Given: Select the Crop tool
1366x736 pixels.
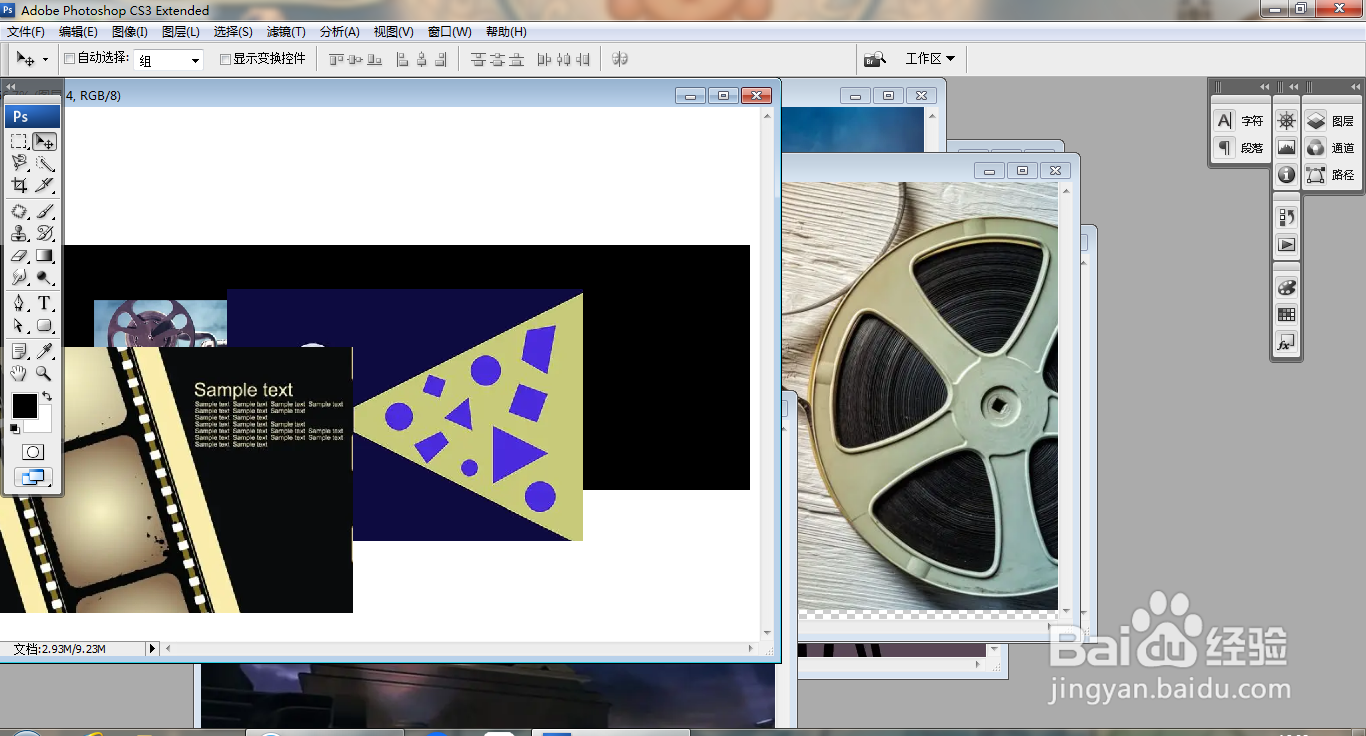Looking at the screenshot, I should tap(19, 185).
